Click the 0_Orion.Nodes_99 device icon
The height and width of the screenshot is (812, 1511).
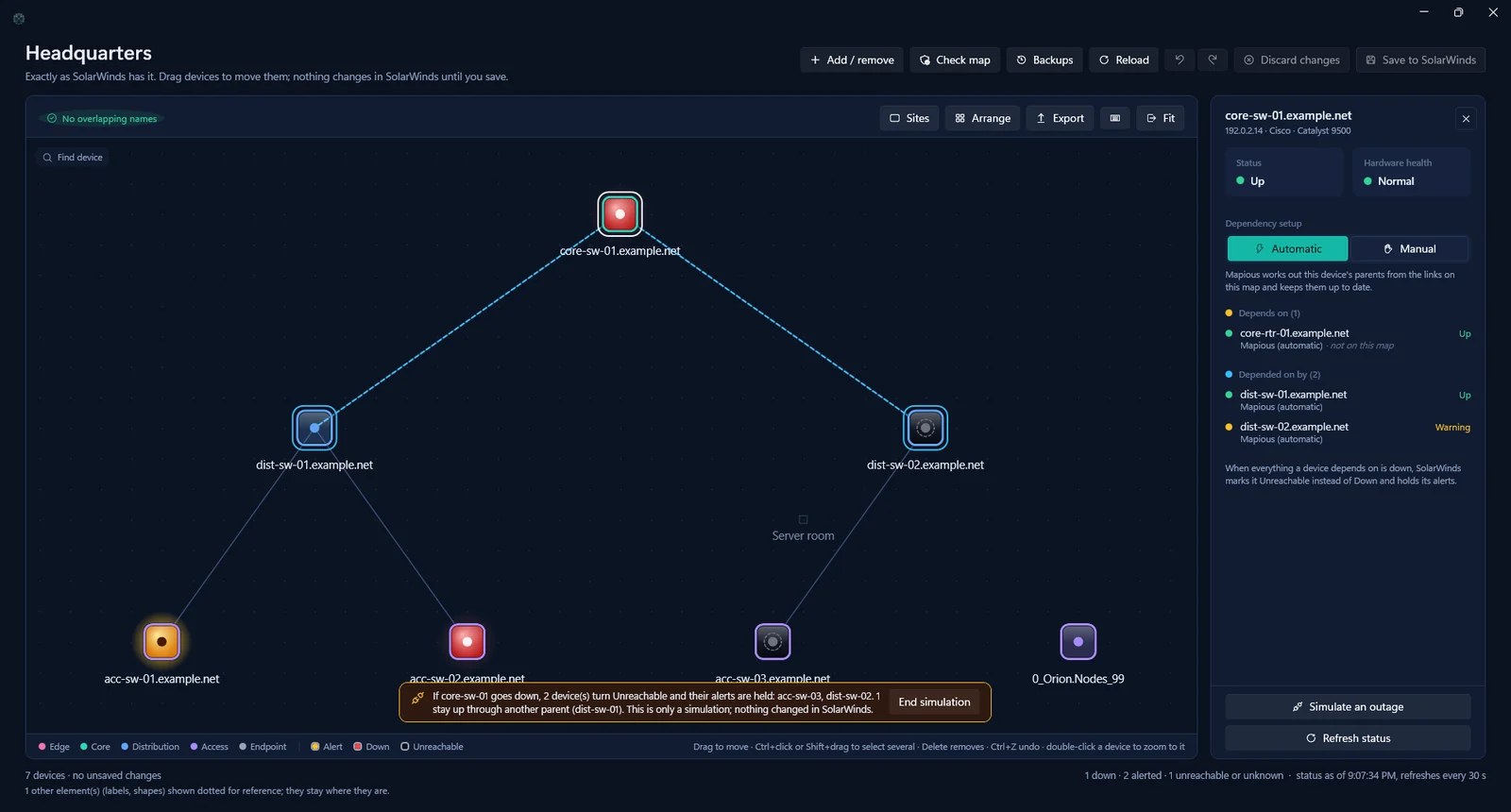pyautogui.click(x=1078, y=642)
